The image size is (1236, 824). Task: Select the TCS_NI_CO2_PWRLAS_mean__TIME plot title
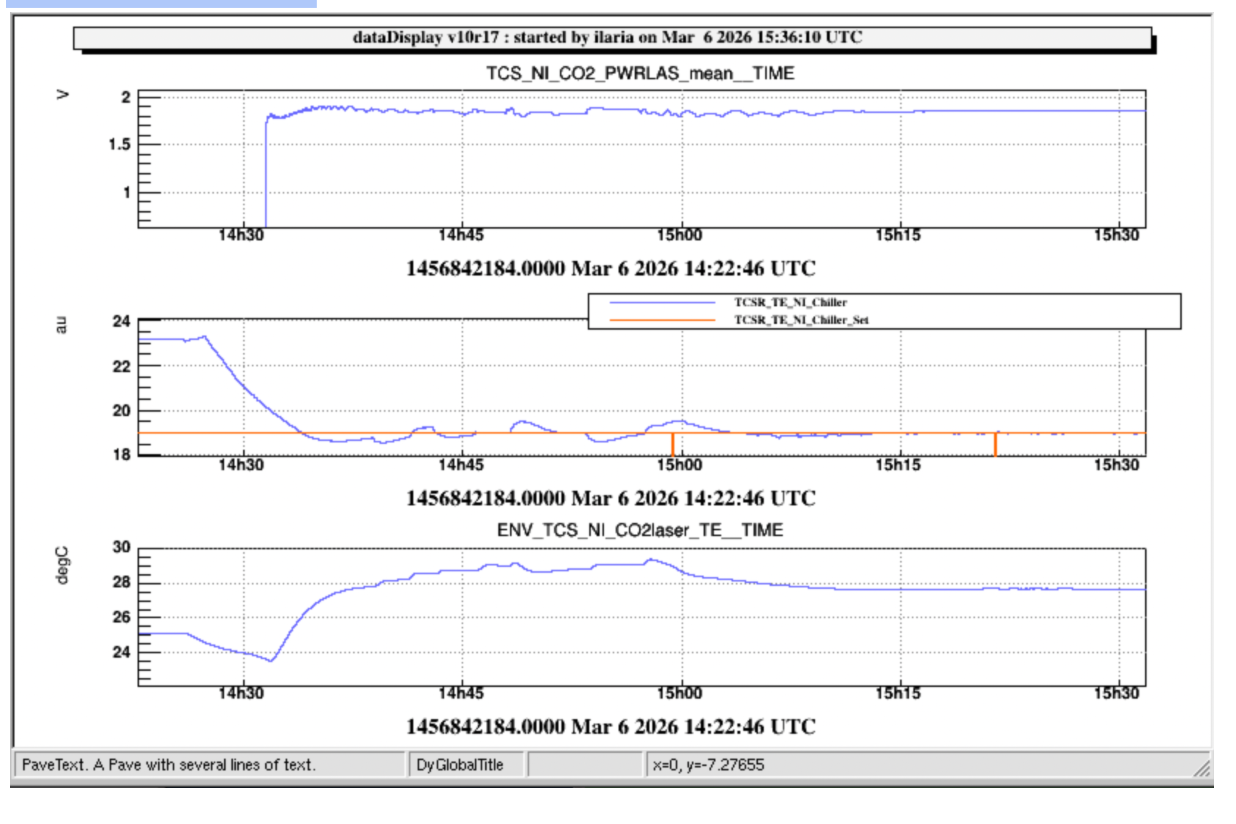tap(640, 73)
